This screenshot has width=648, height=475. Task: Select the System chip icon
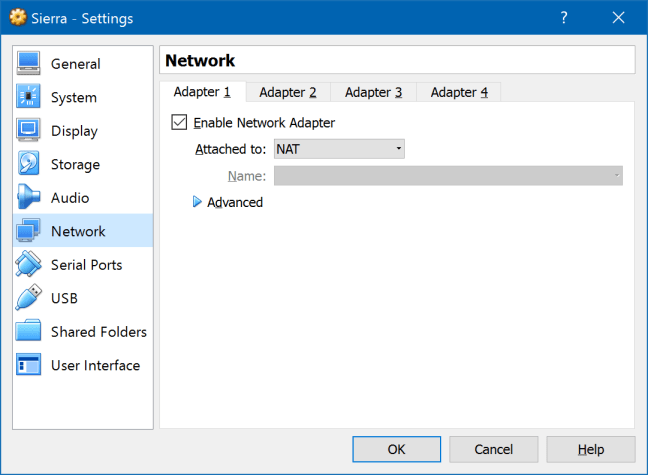pos(29,97)
